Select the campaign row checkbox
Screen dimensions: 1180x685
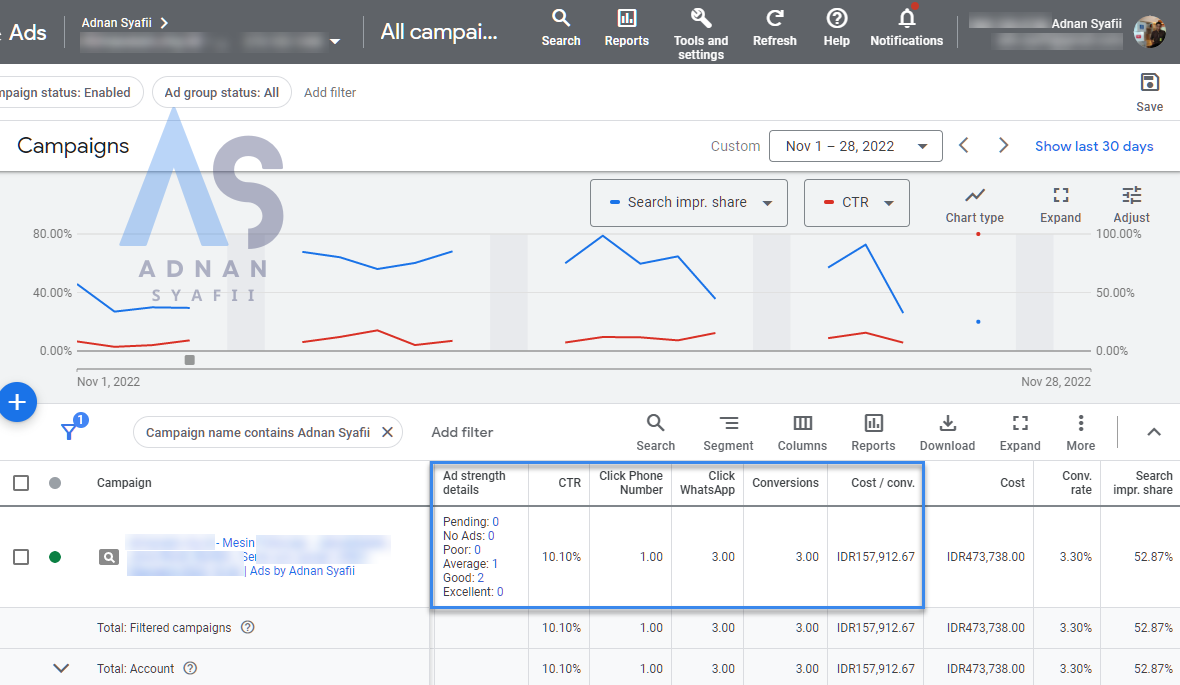coord(21,557)
